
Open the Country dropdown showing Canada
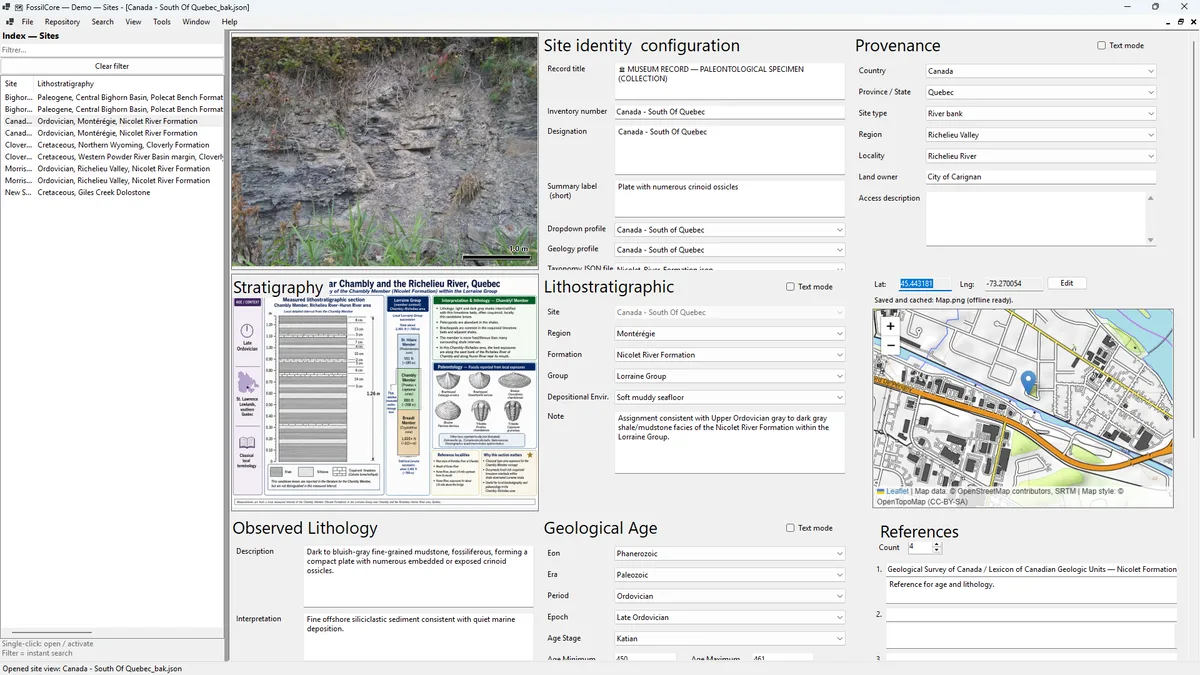tap(1041, 71)
